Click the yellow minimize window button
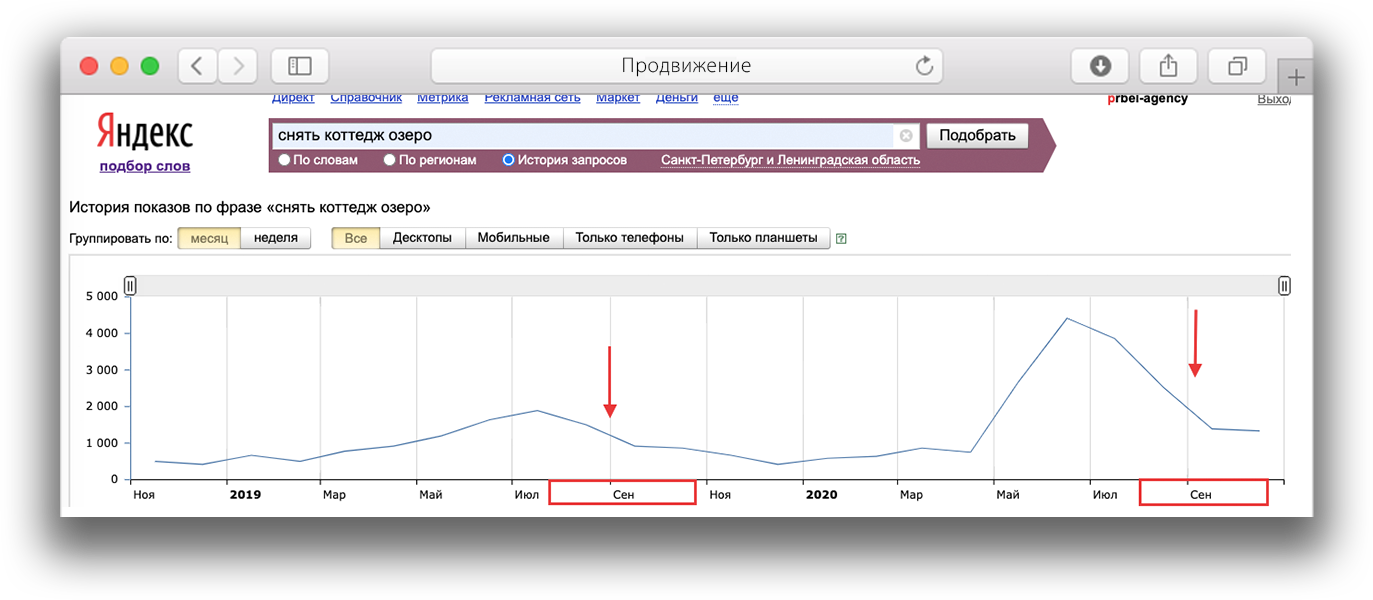The height and width of the screenshot is (600, 1373). point(119,66)
